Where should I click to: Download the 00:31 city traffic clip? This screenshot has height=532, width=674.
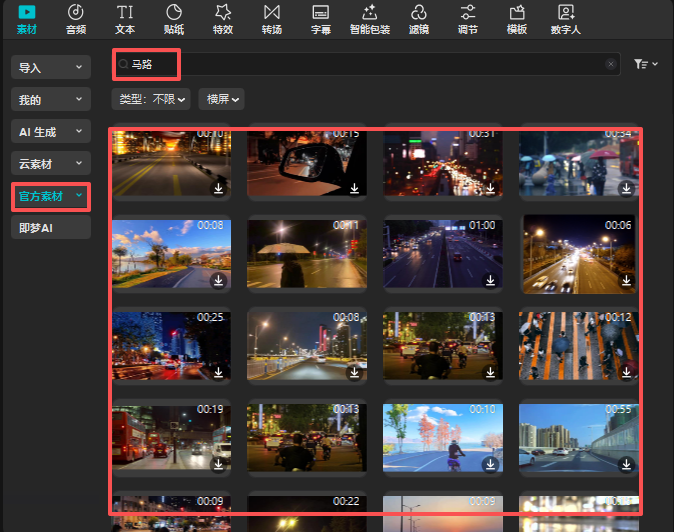point(490,188)
